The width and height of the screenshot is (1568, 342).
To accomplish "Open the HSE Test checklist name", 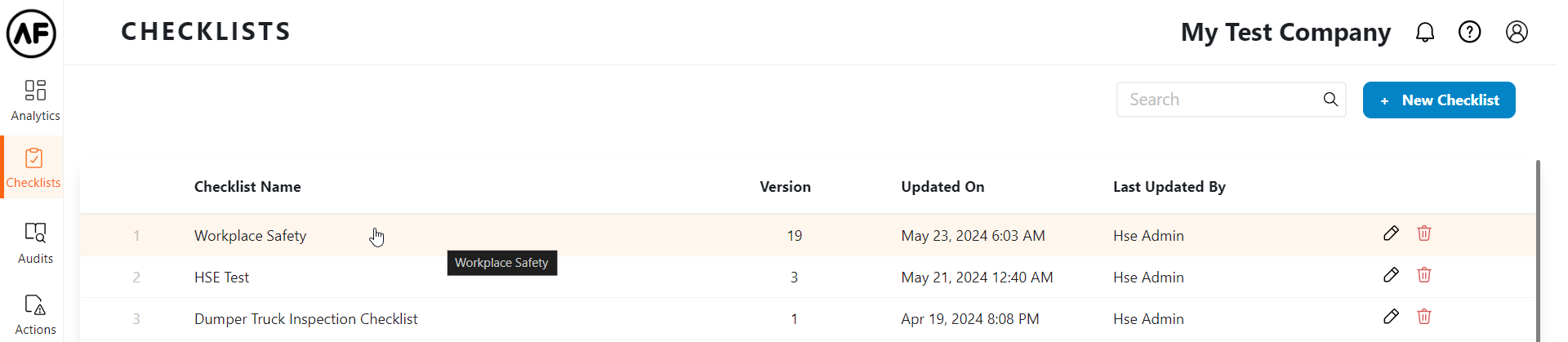I will tap(221, 278).
